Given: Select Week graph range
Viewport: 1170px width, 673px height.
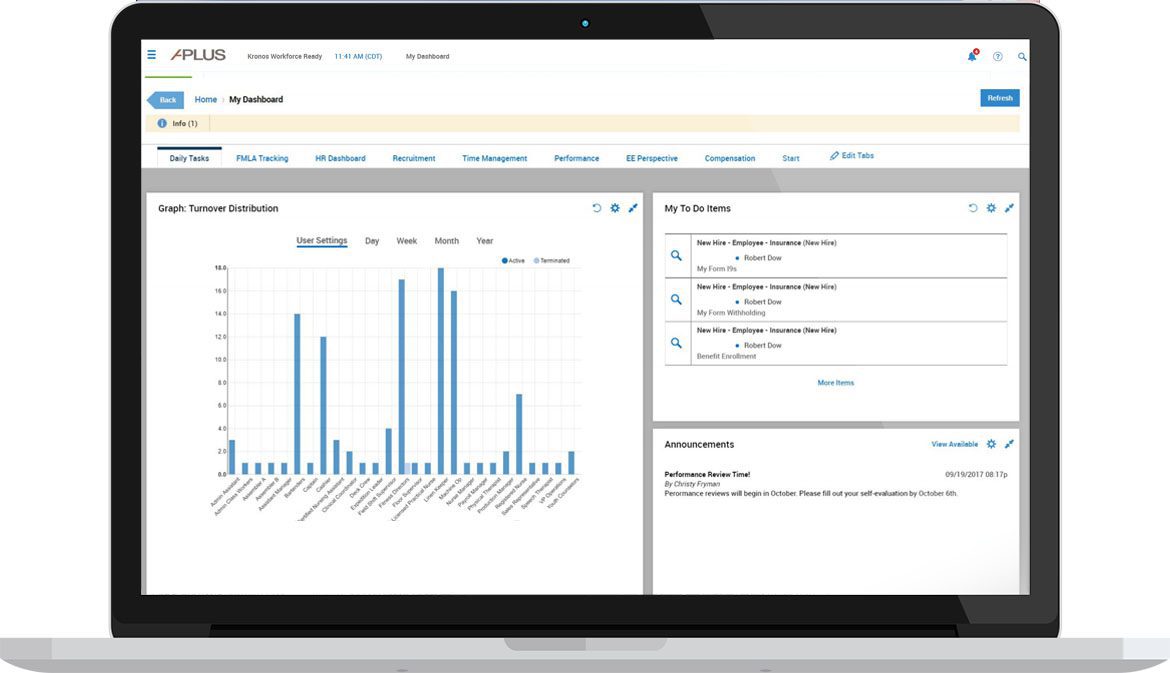Looking at the screenshot, I should (407, 241).
